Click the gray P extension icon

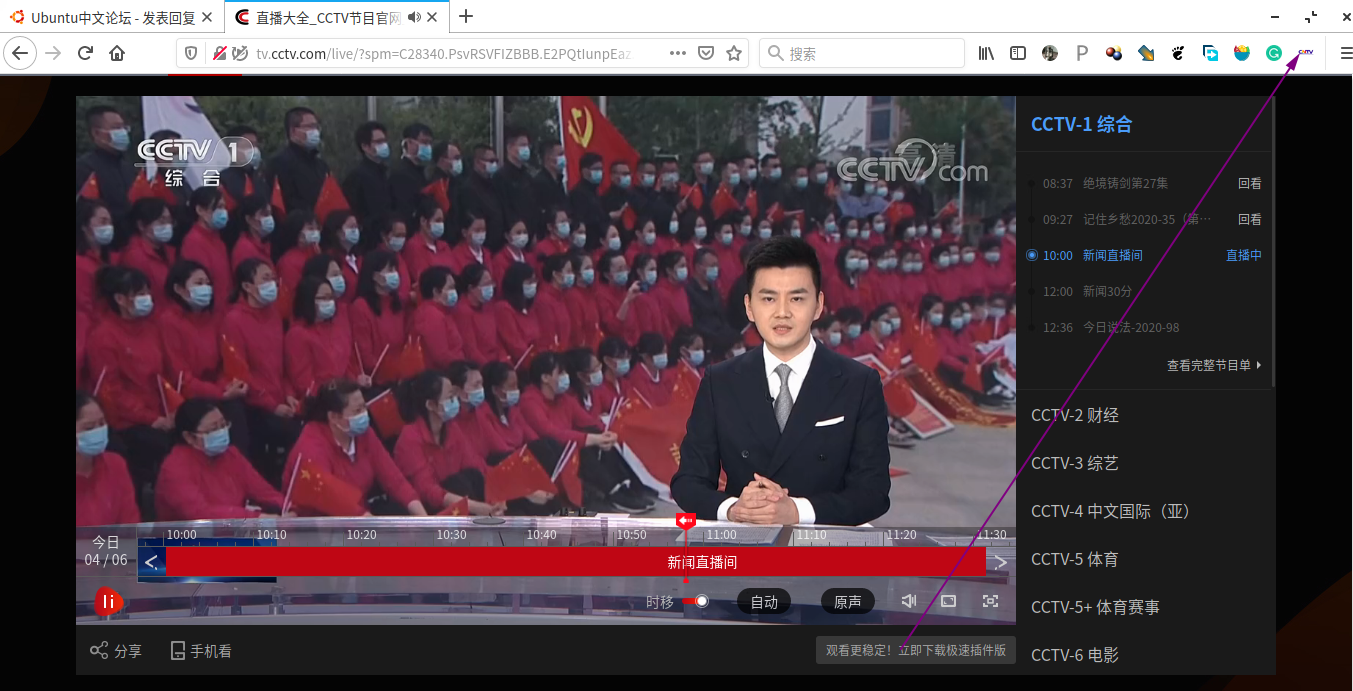click(x=1082, y=53)
